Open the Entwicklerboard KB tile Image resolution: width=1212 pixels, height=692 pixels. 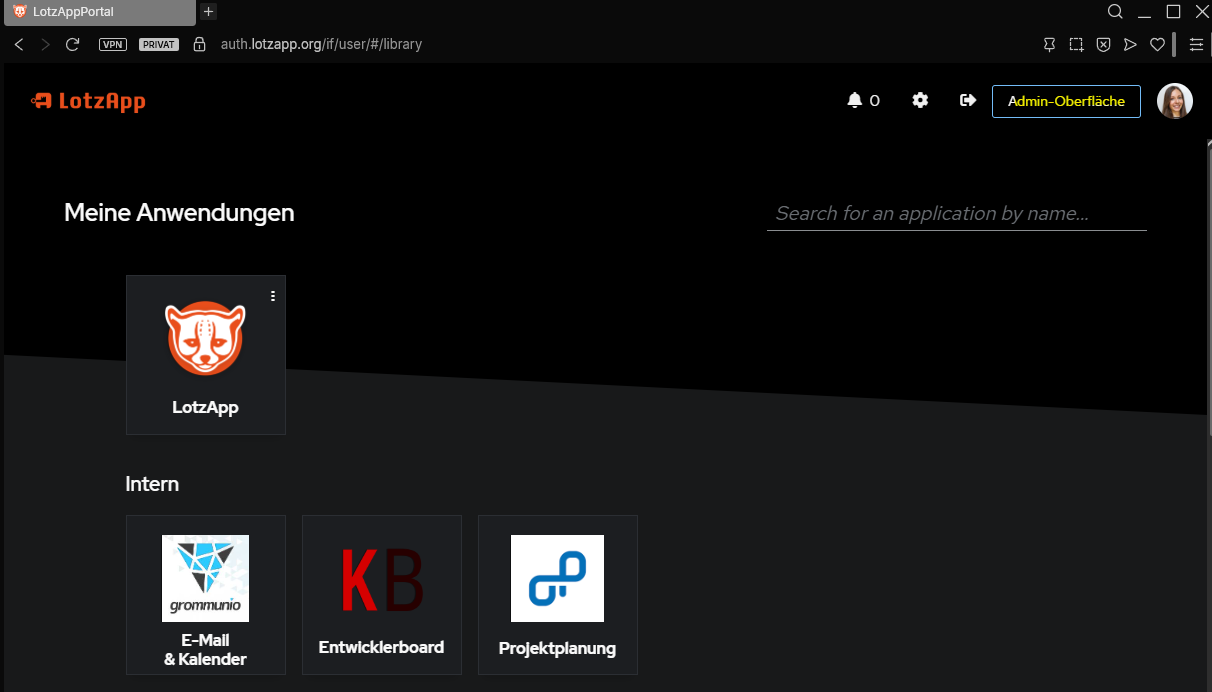[381, 594]
